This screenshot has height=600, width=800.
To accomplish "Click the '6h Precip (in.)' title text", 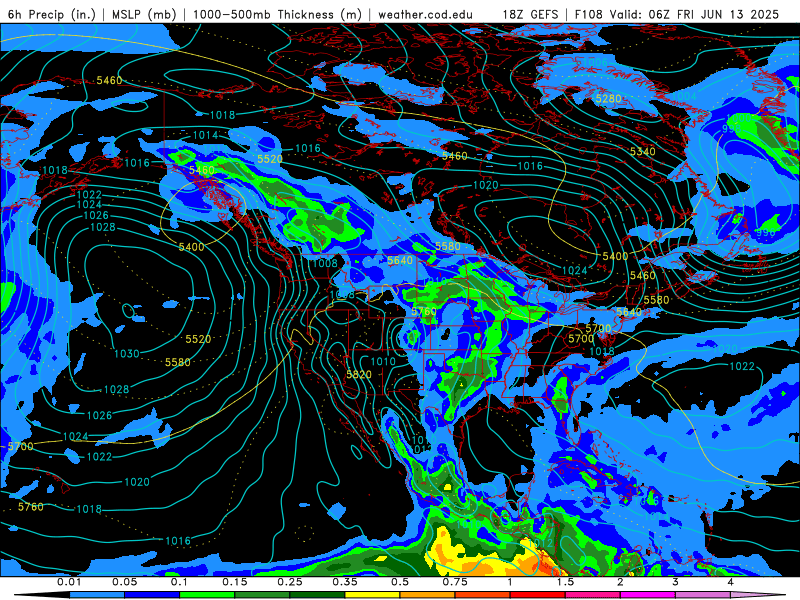I will (x=52, y=14).
